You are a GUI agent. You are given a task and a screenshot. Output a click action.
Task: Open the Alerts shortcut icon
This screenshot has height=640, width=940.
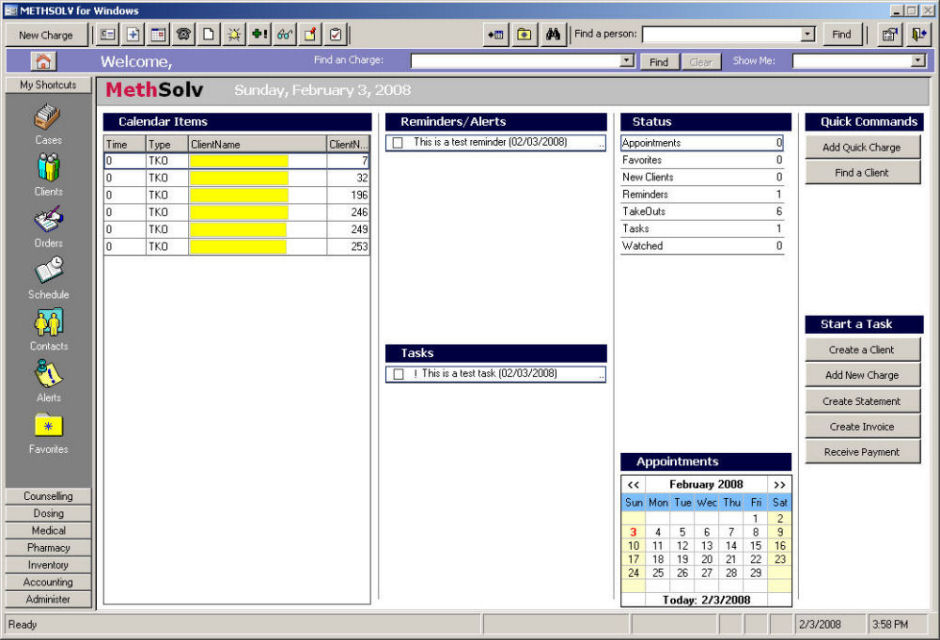[x=48, y=374]
